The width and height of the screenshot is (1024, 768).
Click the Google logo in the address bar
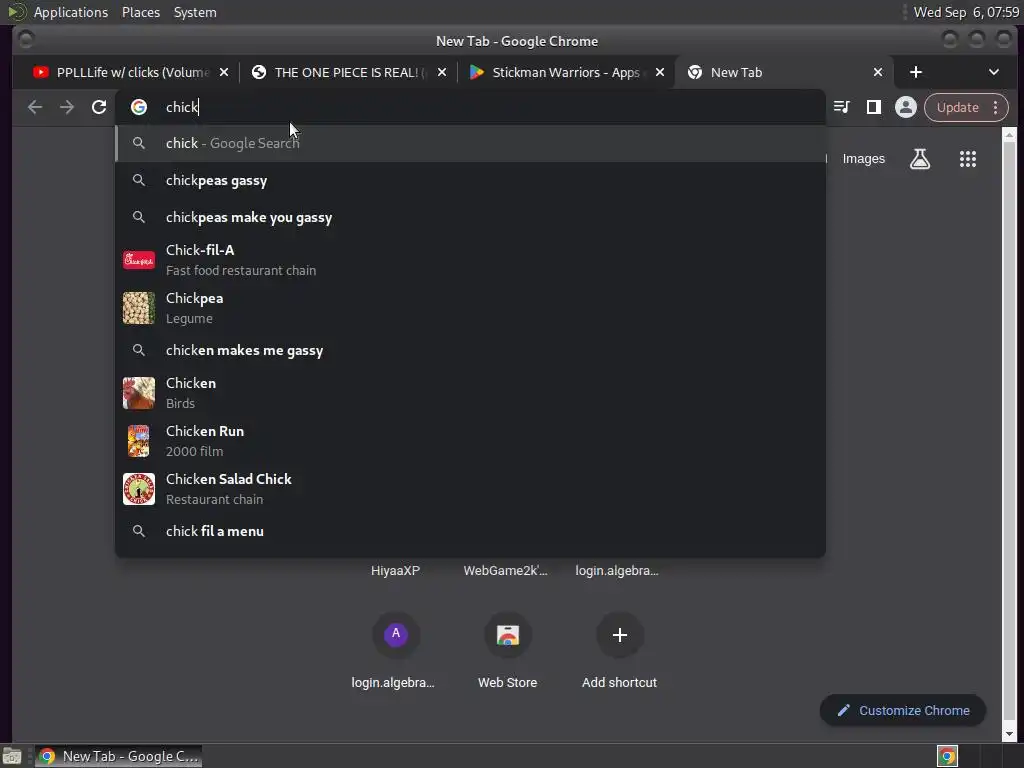(x=138, y=107)
